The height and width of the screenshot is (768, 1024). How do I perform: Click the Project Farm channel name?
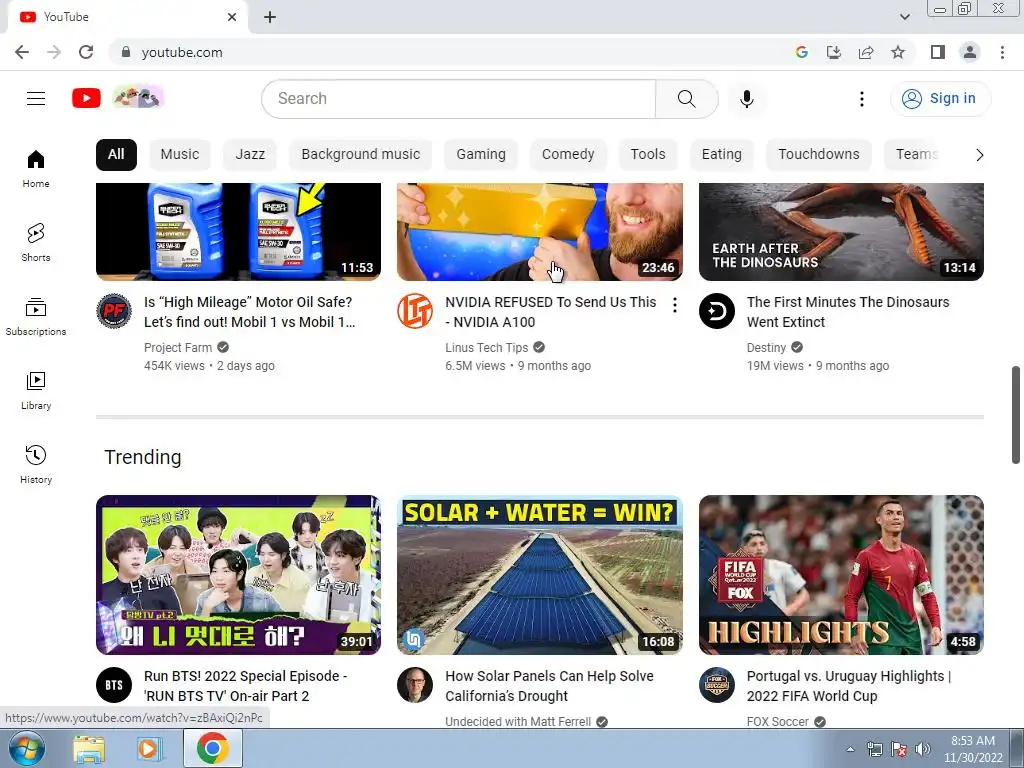(x=178, y=347)
